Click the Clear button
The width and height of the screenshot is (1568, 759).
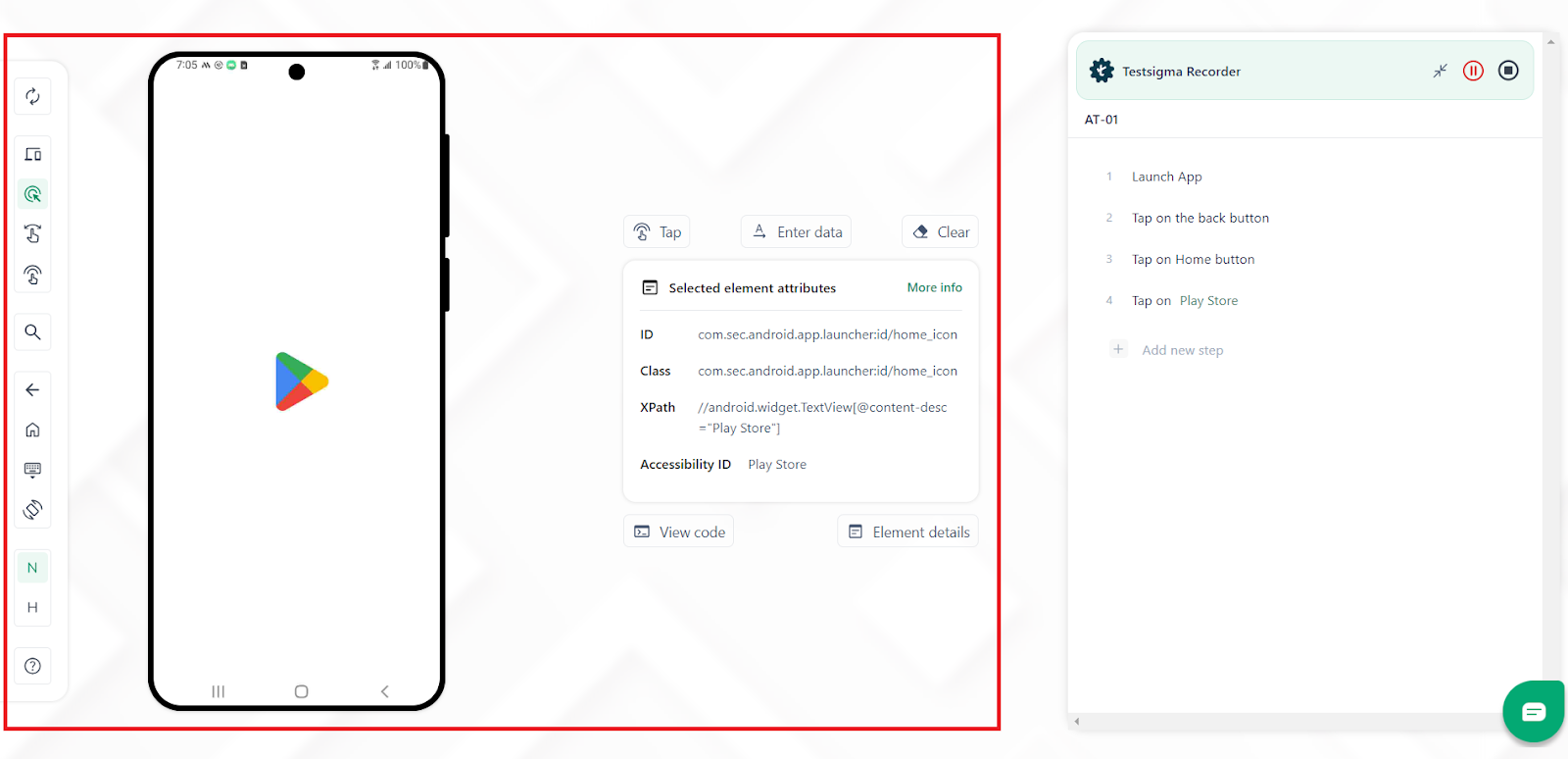(x=940, y=231)
